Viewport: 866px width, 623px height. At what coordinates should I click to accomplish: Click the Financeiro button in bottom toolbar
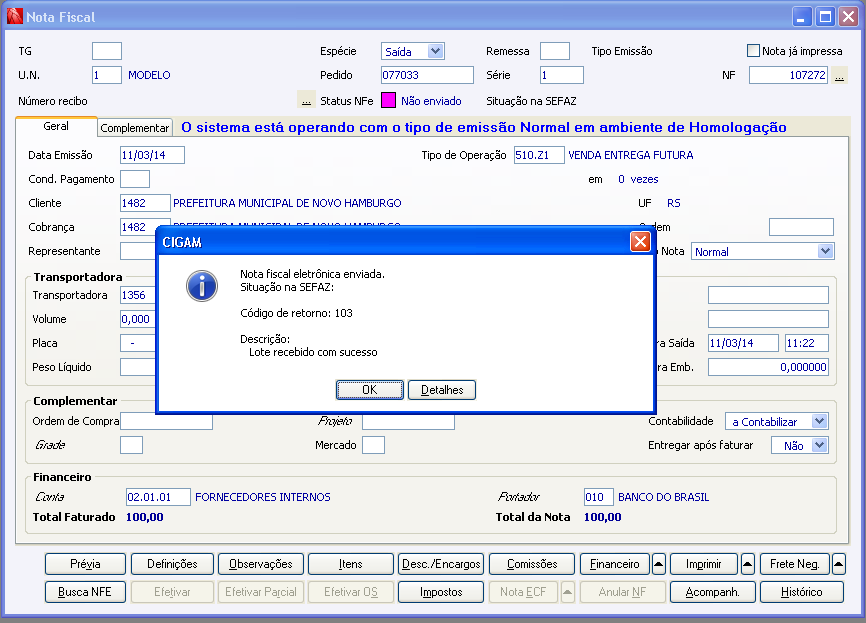pos(615,564)
